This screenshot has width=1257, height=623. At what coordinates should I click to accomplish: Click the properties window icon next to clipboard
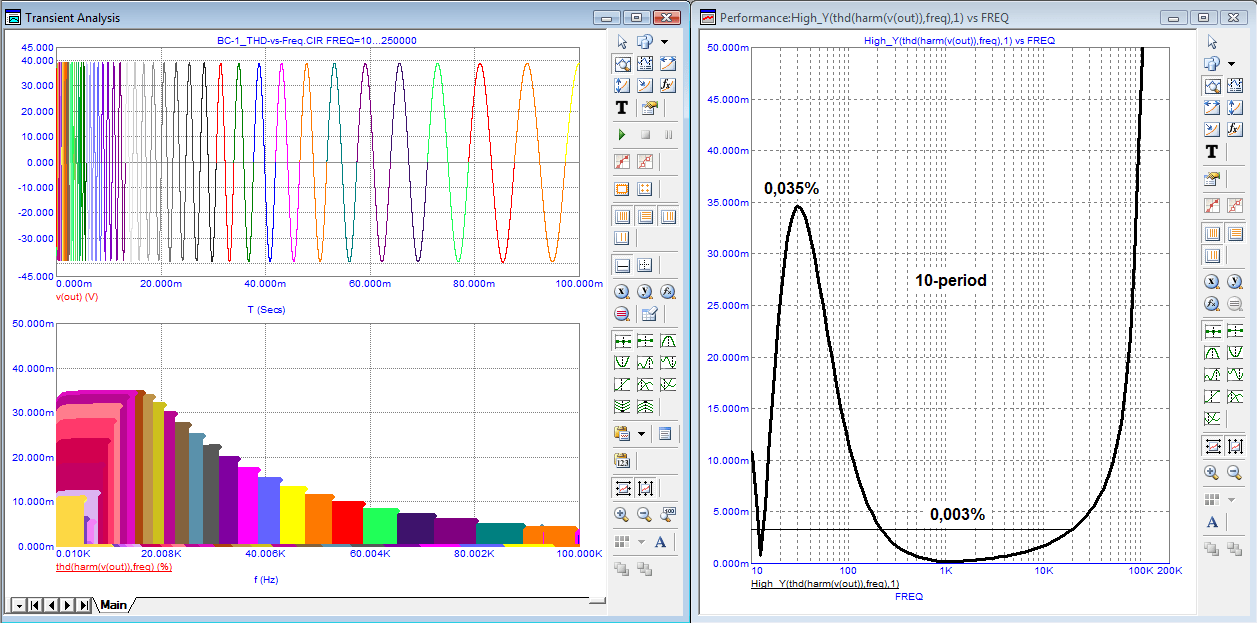pyautogui.click(x=665, y=433)
